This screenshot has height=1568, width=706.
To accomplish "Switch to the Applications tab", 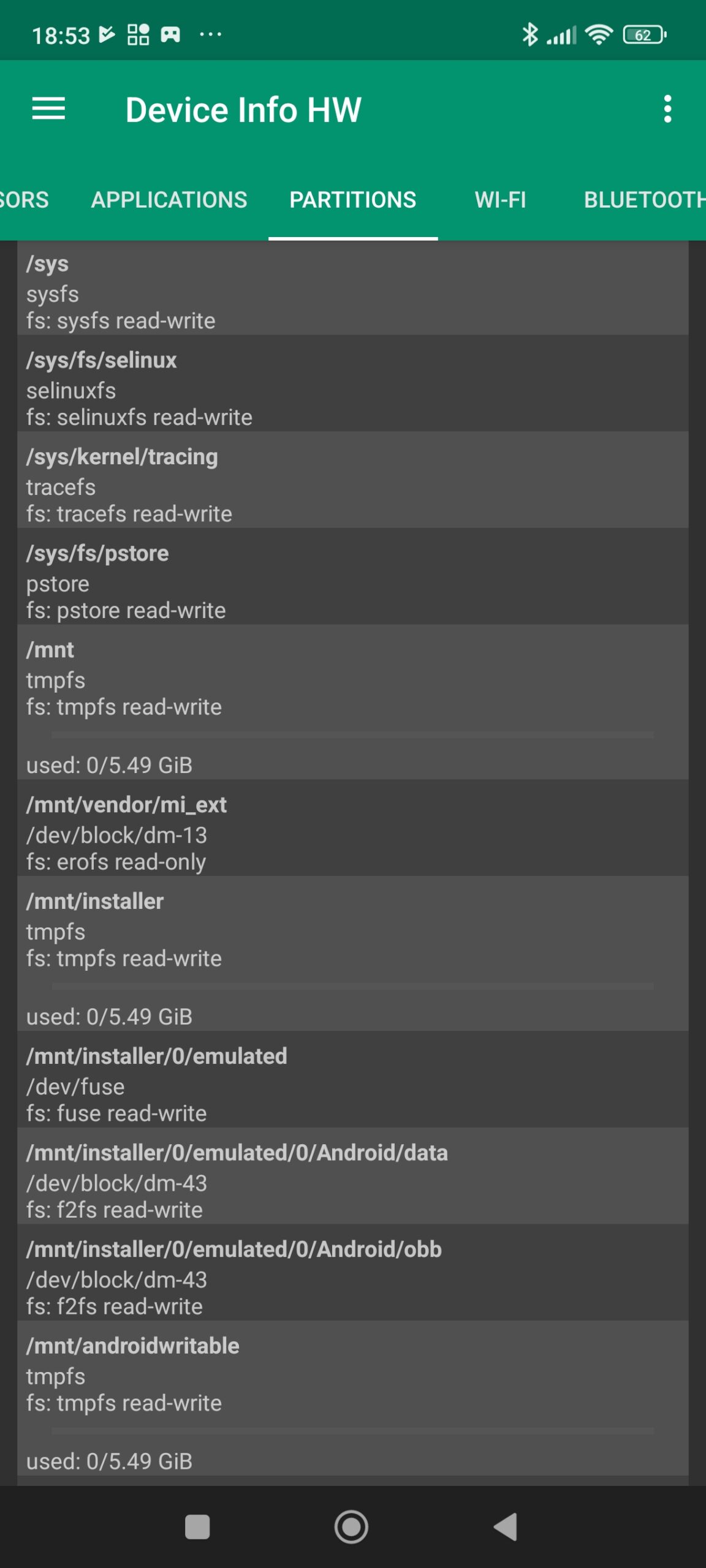I will pyautogui.click(x=169, y=200).
